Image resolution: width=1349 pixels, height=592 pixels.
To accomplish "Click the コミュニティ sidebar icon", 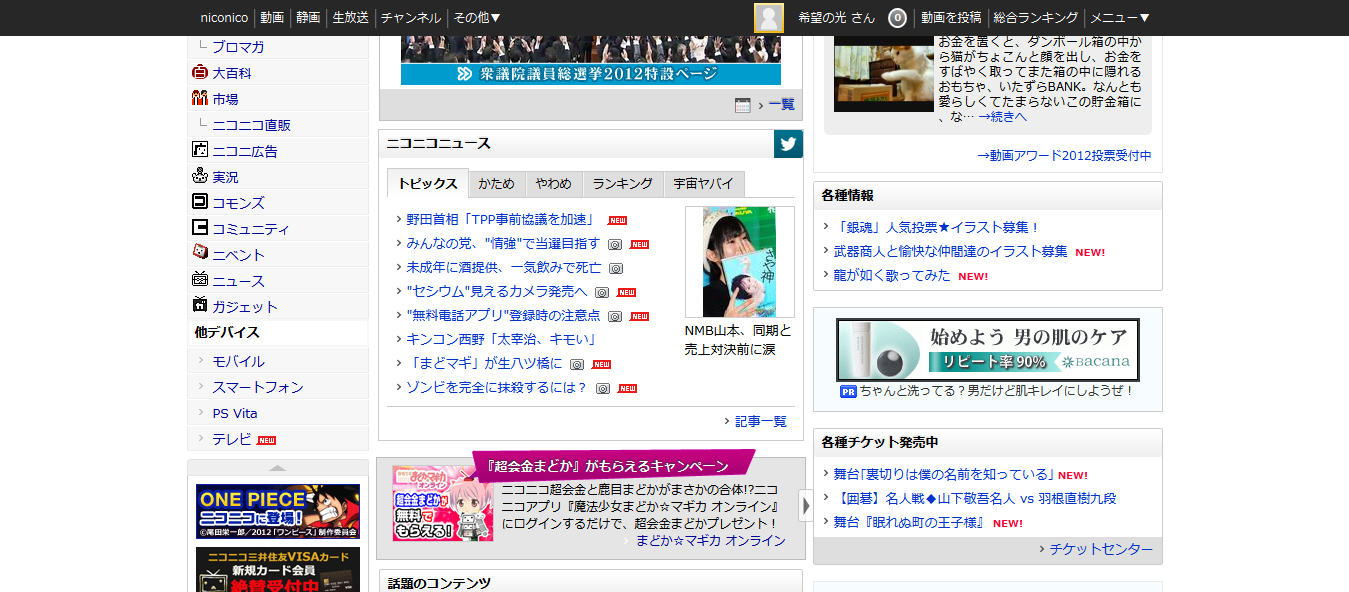I will click(199, 228).
